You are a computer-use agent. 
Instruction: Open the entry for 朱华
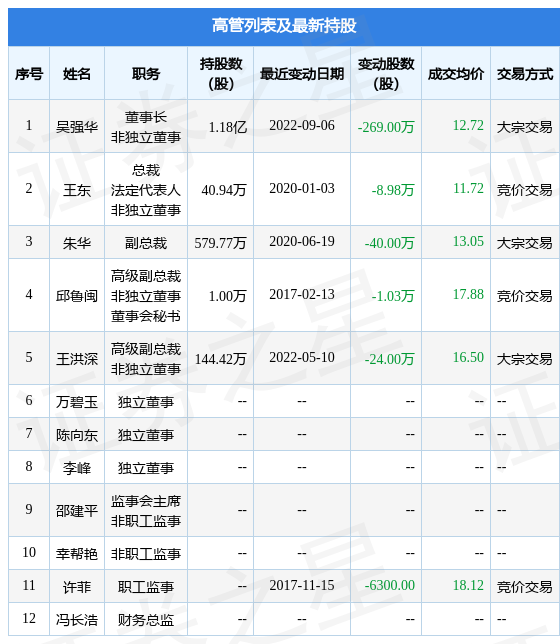point(77,243)
